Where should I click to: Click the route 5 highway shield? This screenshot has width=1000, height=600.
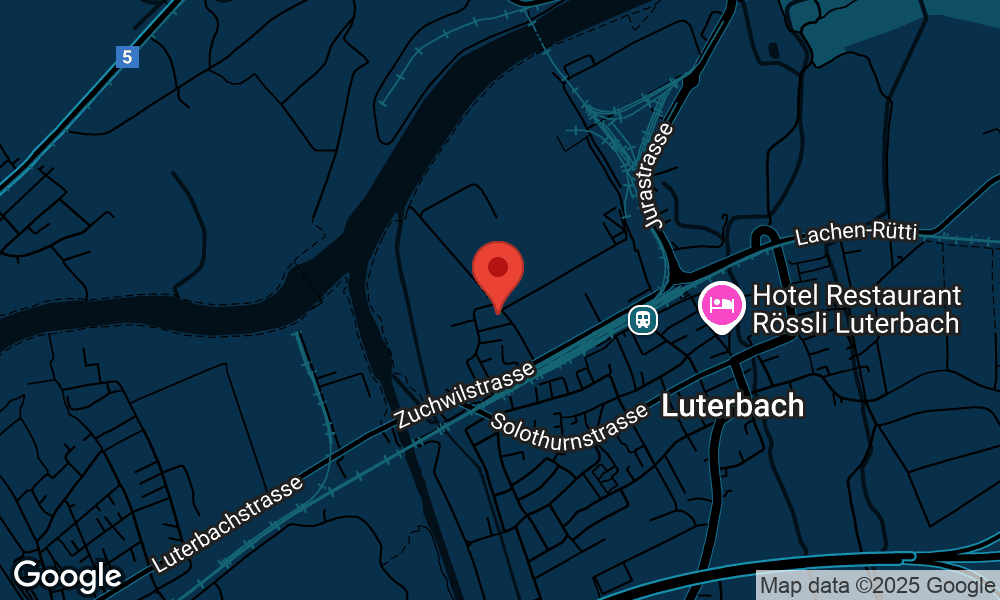[x=128, y=57]
